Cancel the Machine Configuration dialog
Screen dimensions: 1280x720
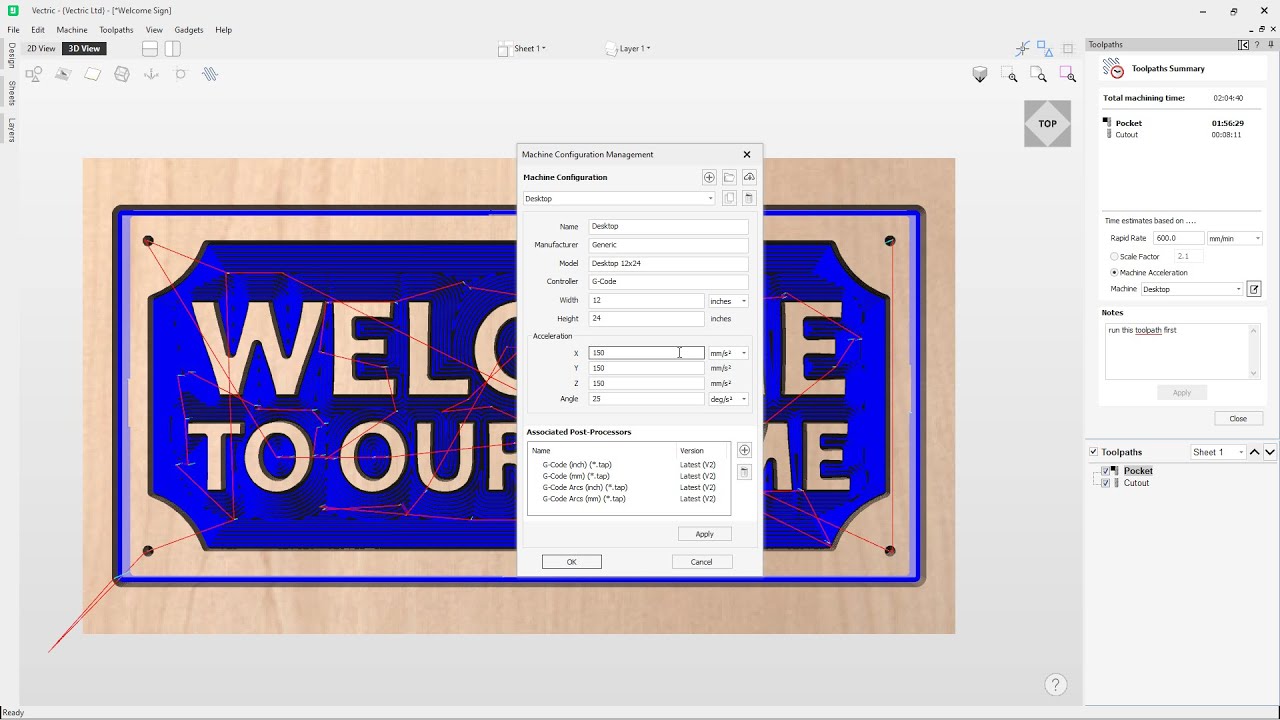702,562
